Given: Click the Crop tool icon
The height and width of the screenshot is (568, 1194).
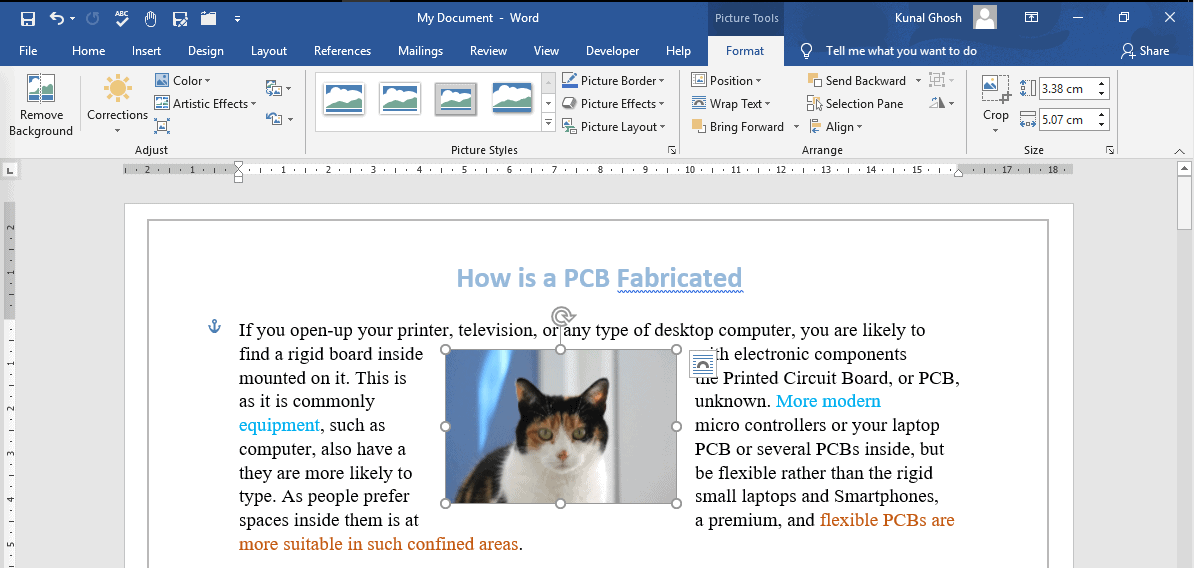Looking at the screenshot, I should pyautogui.click(x=995, y=90).
